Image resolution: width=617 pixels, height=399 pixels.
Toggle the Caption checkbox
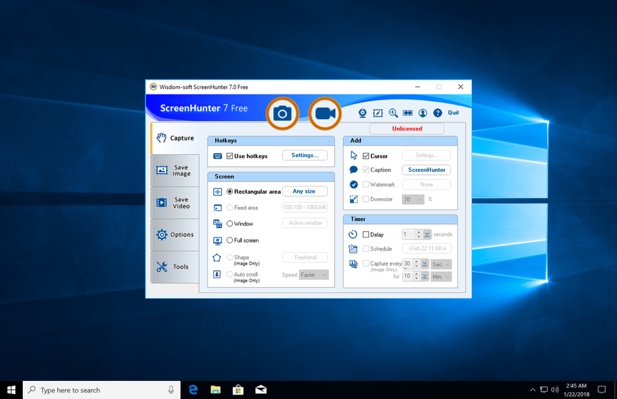tap(366, 170)
